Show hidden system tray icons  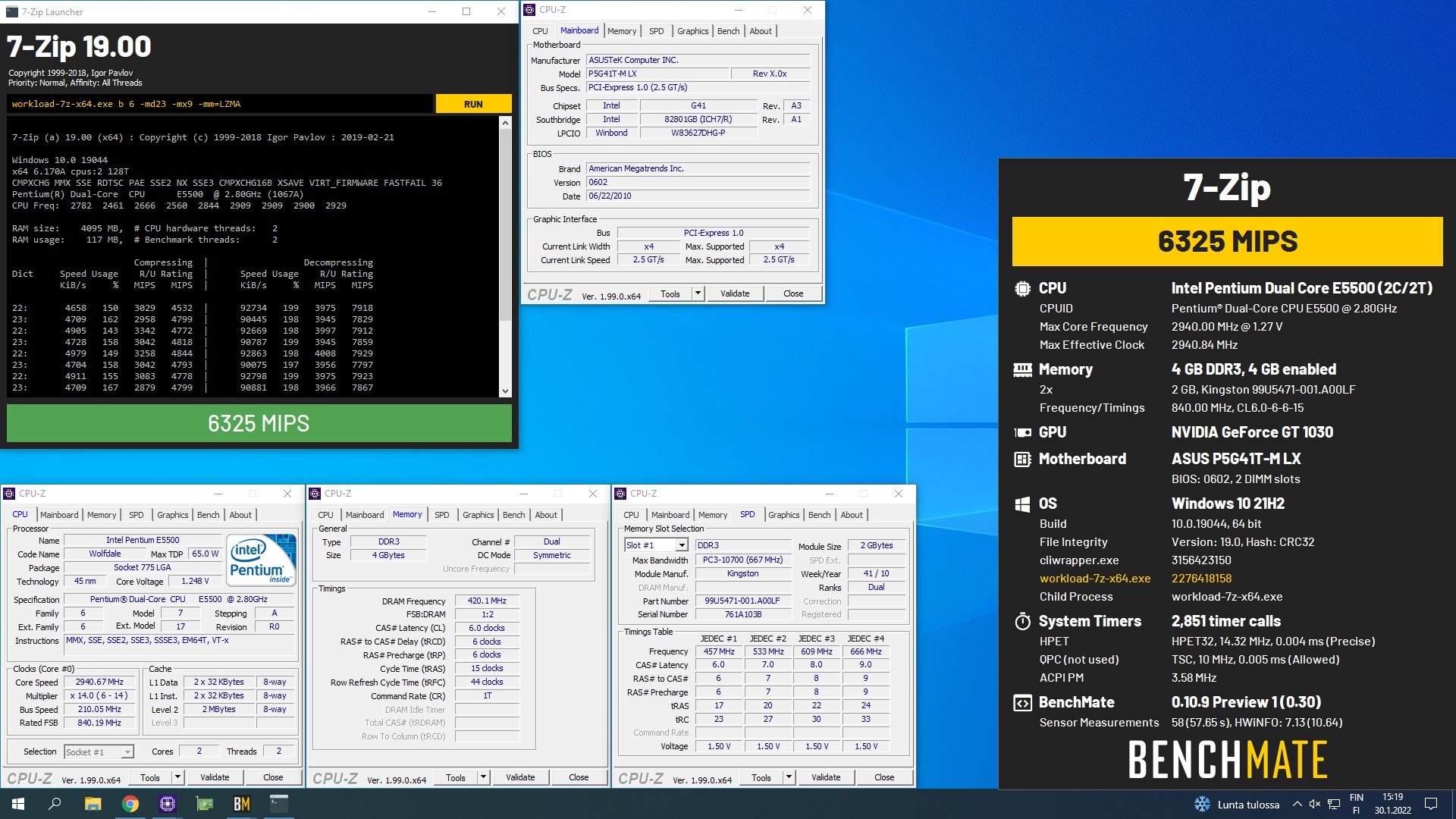(1298, 805)
